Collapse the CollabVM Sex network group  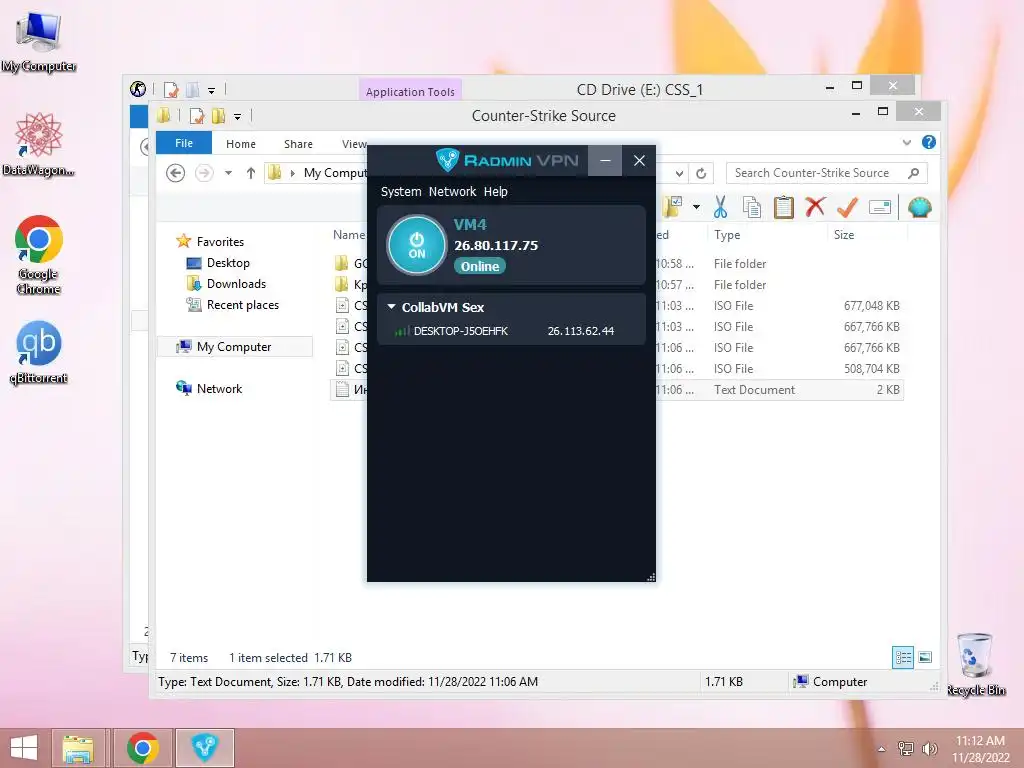tap(391, 306)
